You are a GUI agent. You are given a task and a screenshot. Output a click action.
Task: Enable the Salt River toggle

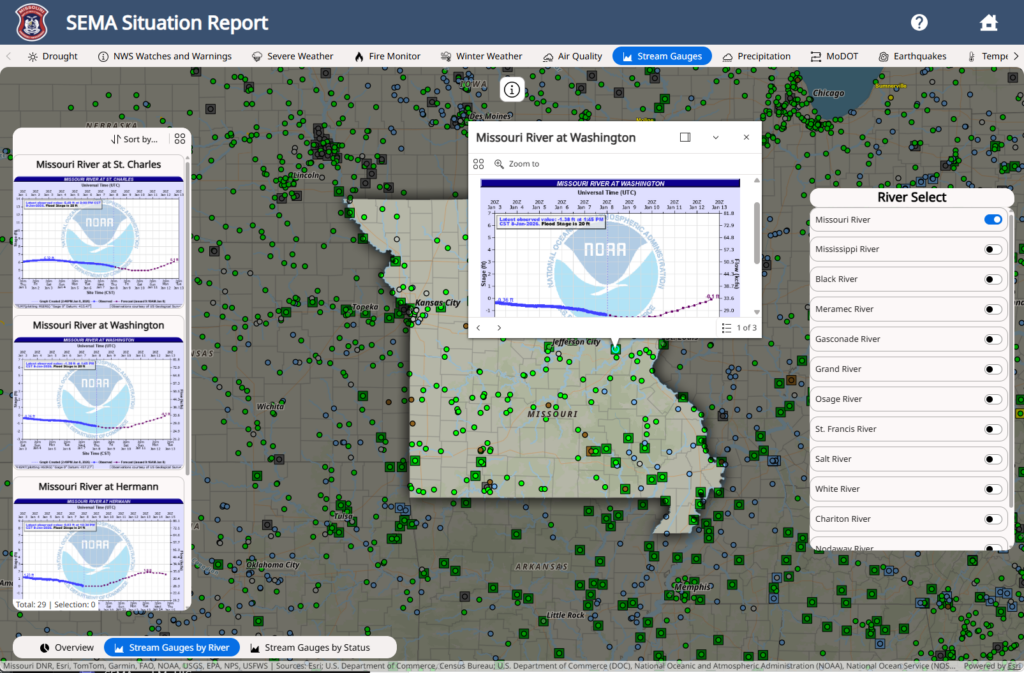click(993, 460)
